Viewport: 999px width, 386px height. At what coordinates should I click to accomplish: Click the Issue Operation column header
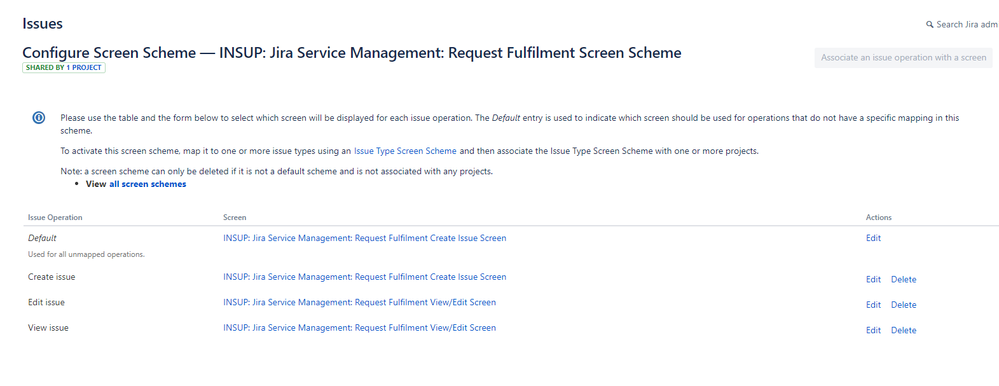55,218
